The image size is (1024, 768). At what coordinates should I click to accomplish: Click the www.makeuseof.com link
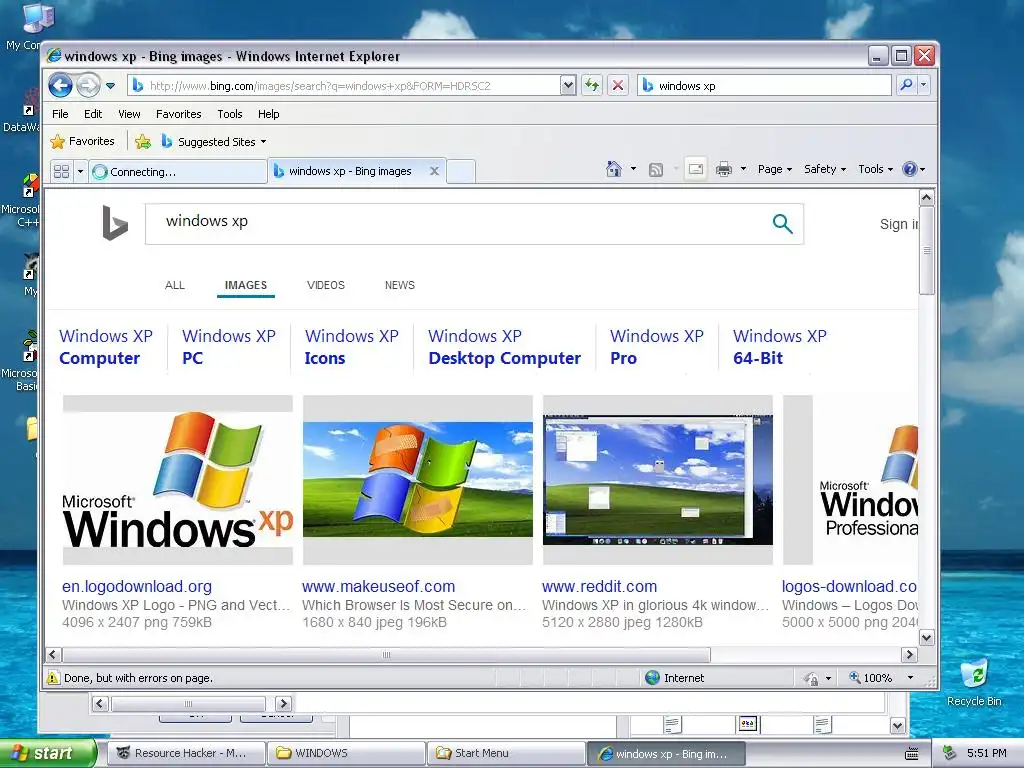click(378, 586)
